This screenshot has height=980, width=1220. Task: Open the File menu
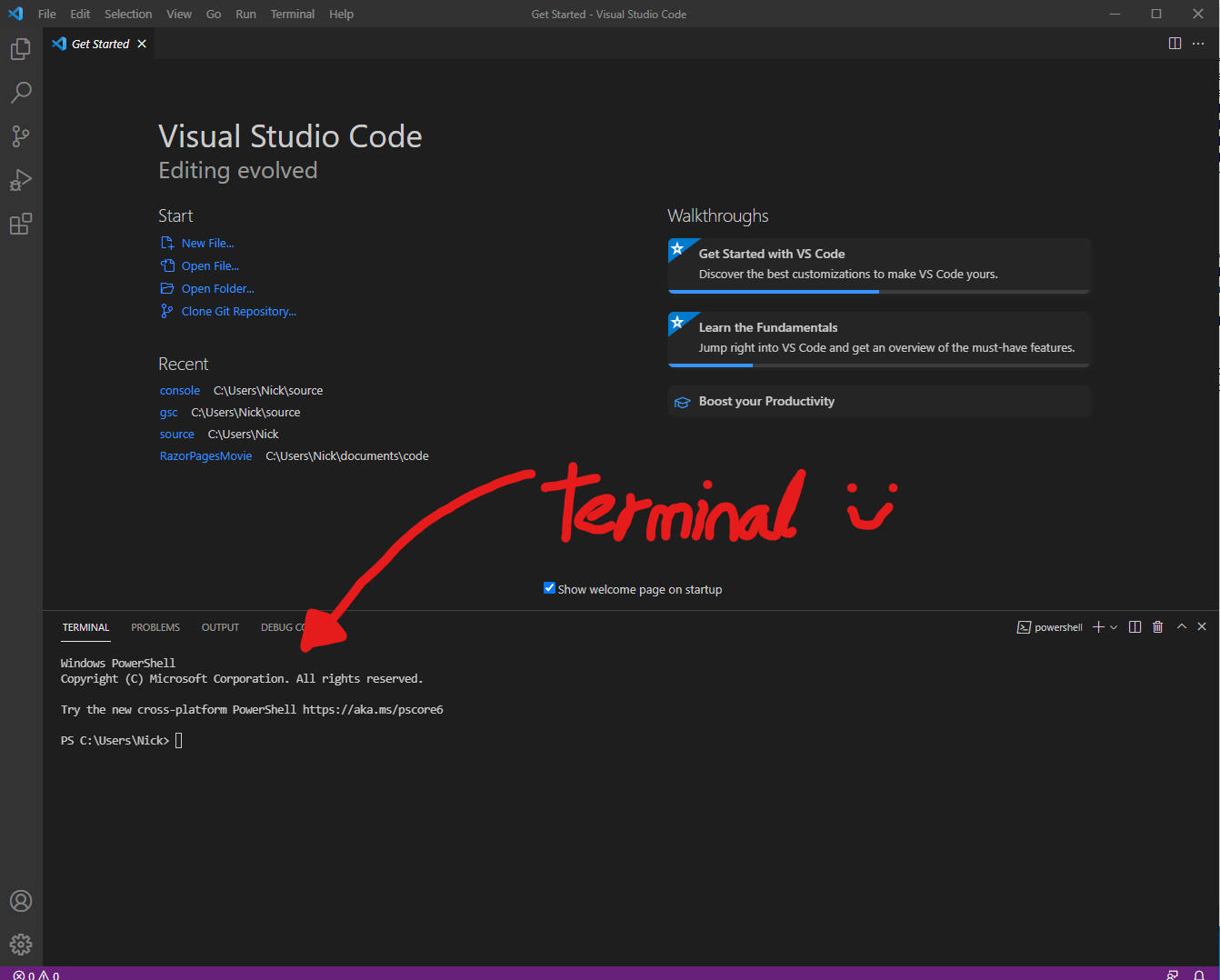(x=47, y=14)
